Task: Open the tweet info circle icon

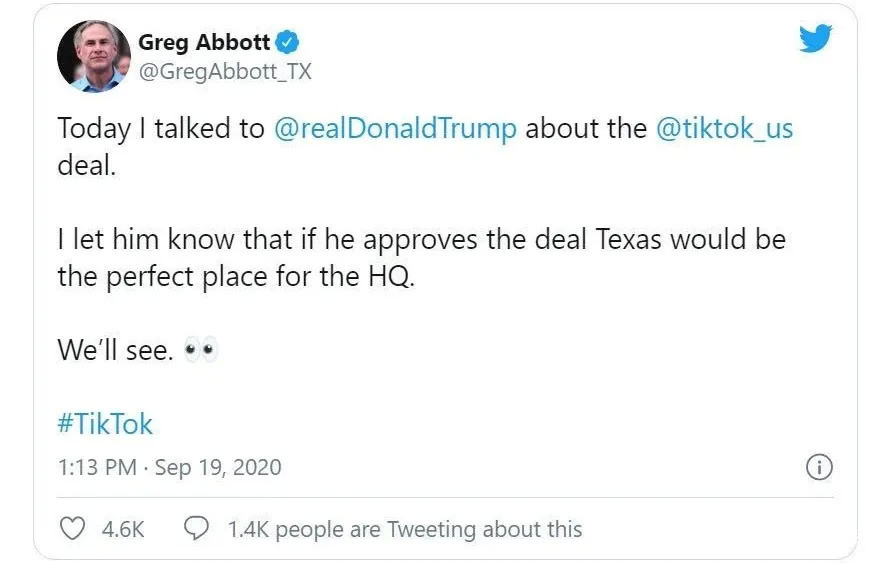Action: pyautogui.click(x=819, y=467)
